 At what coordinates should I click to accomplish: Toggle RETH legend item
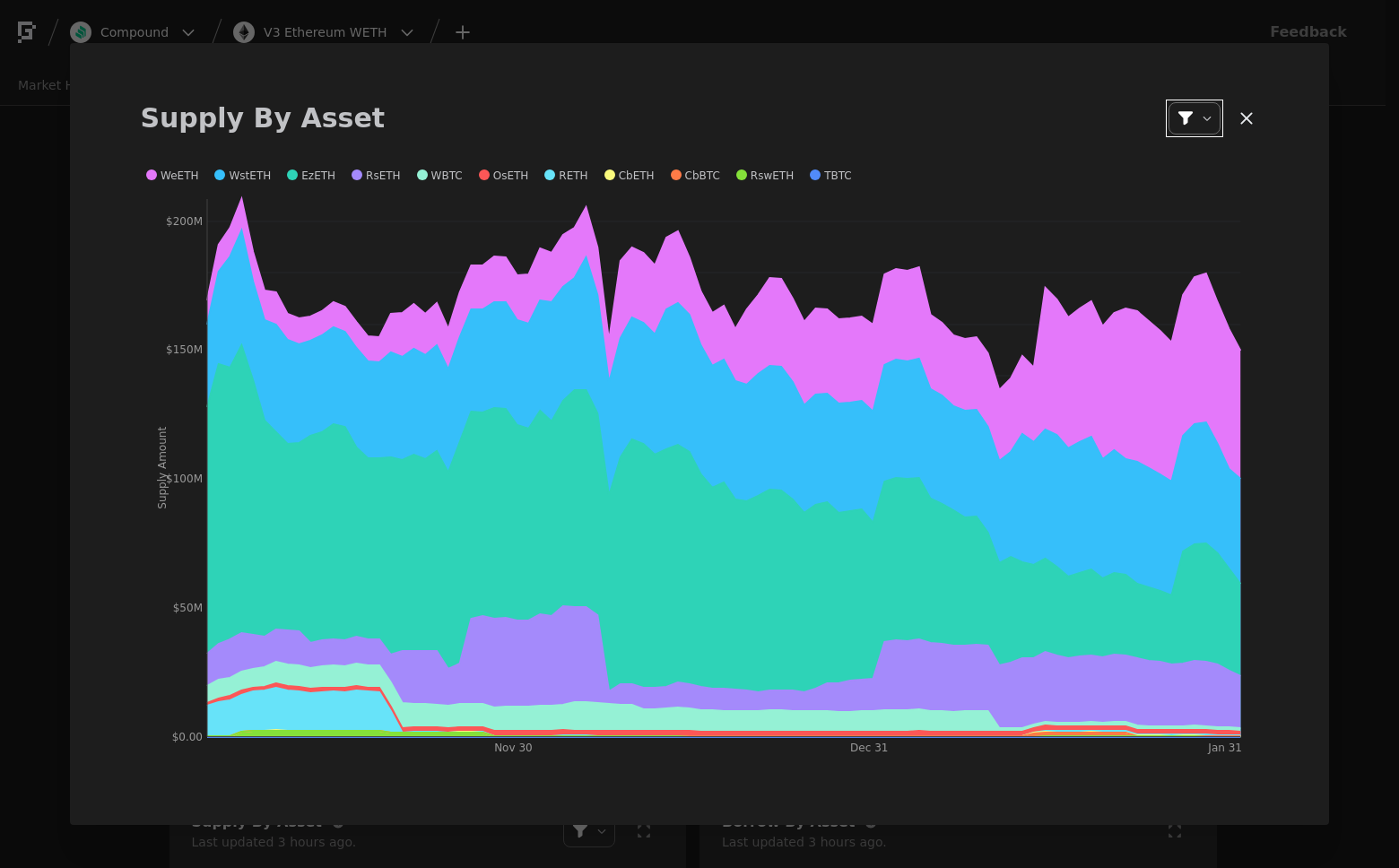(566, 176)
